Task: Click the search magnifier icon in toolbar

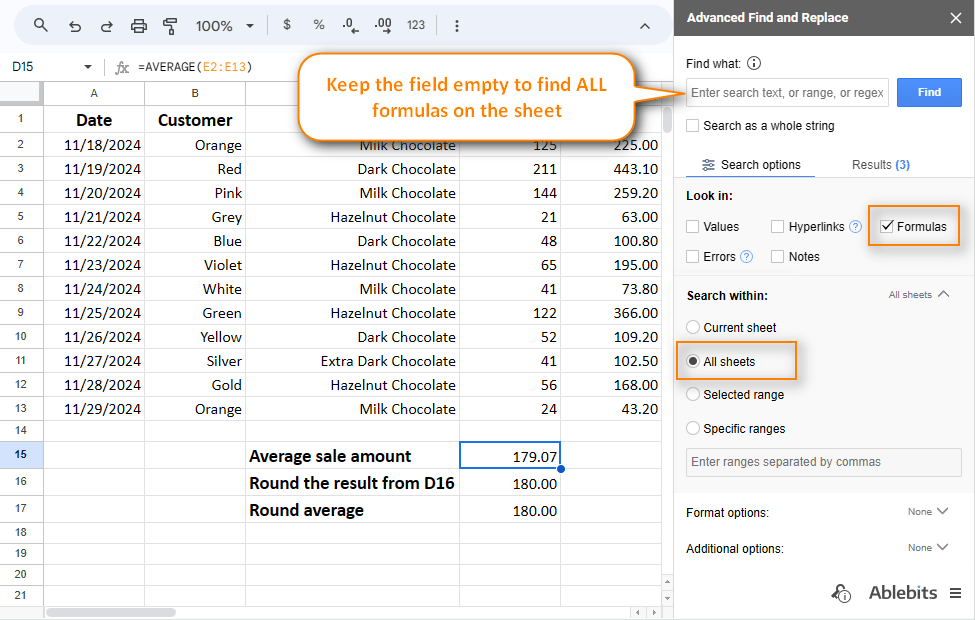Action: click(40, 25)
